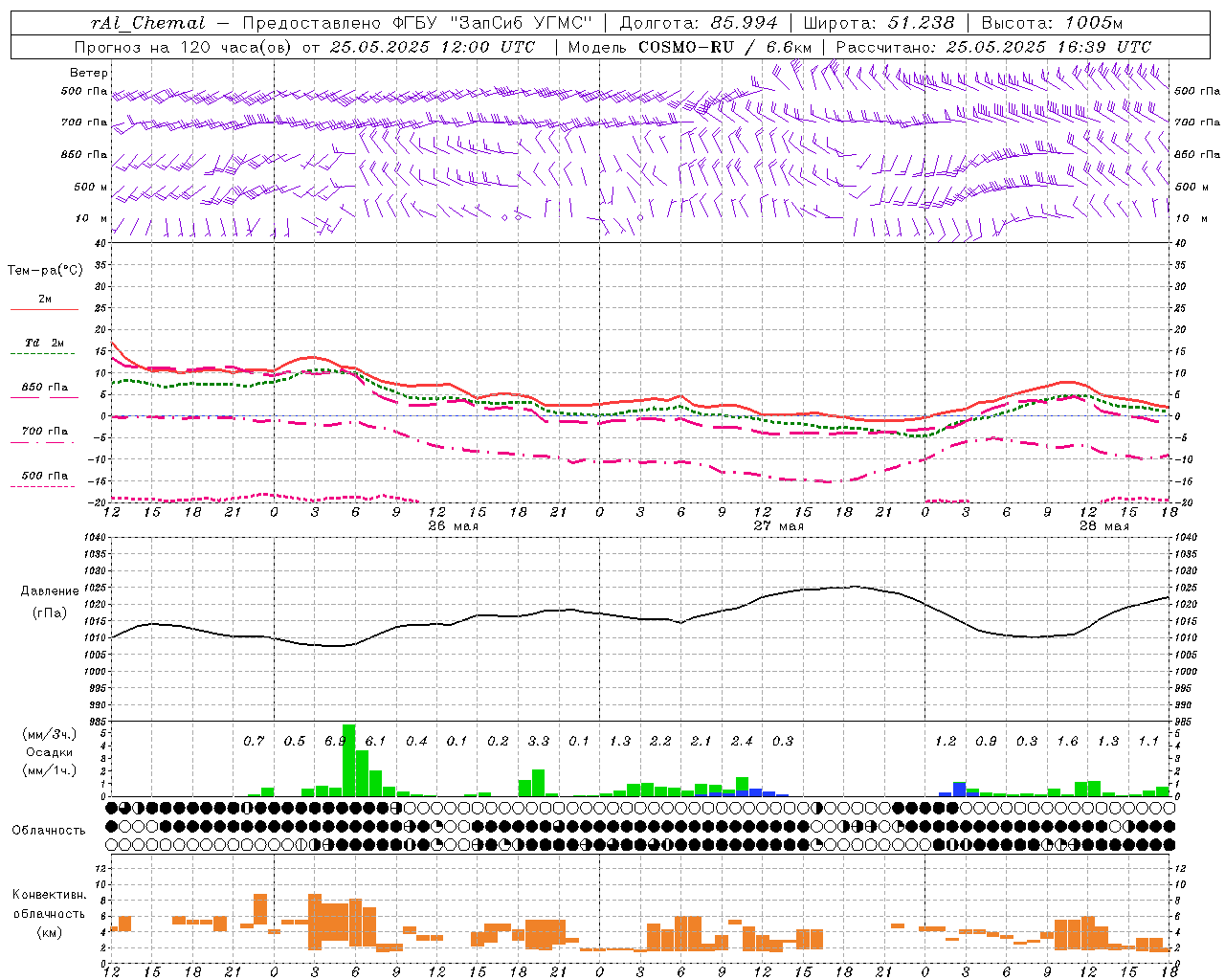Viewport: 1225px width, 980px height.
Task: Click the 0.5 precipitation total value
Action: click(295, 742)
